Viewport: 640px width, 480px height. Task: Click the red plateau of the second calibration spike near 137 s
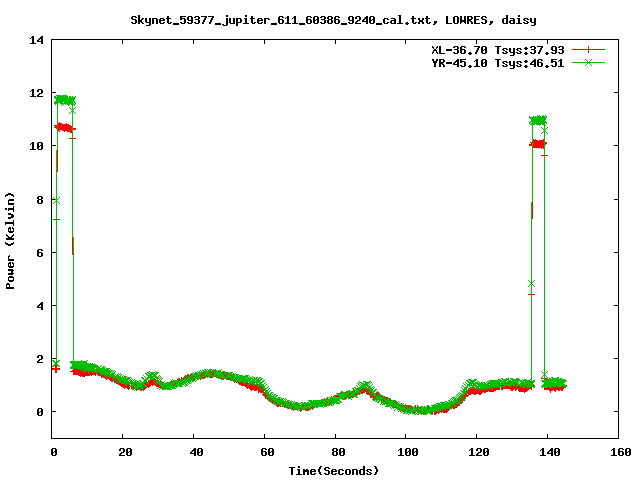tap(538, 144)
